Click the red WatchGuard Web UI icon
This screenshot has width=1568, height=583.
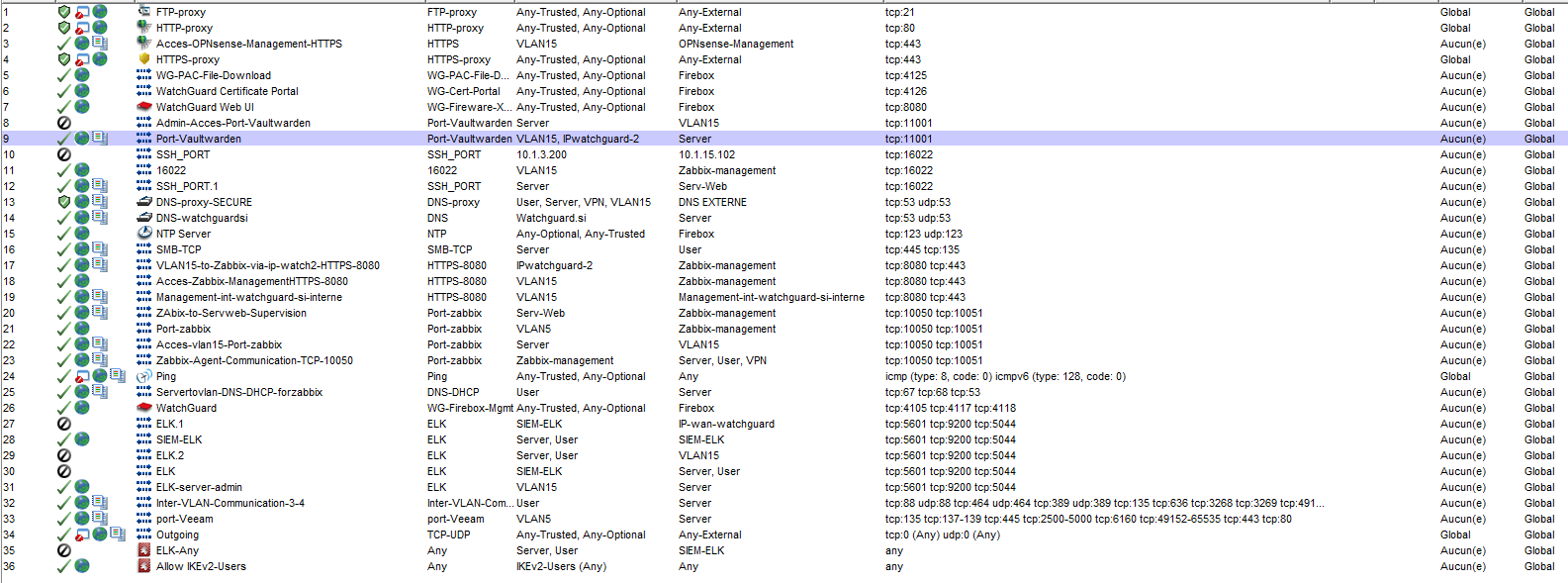[144, 107]
